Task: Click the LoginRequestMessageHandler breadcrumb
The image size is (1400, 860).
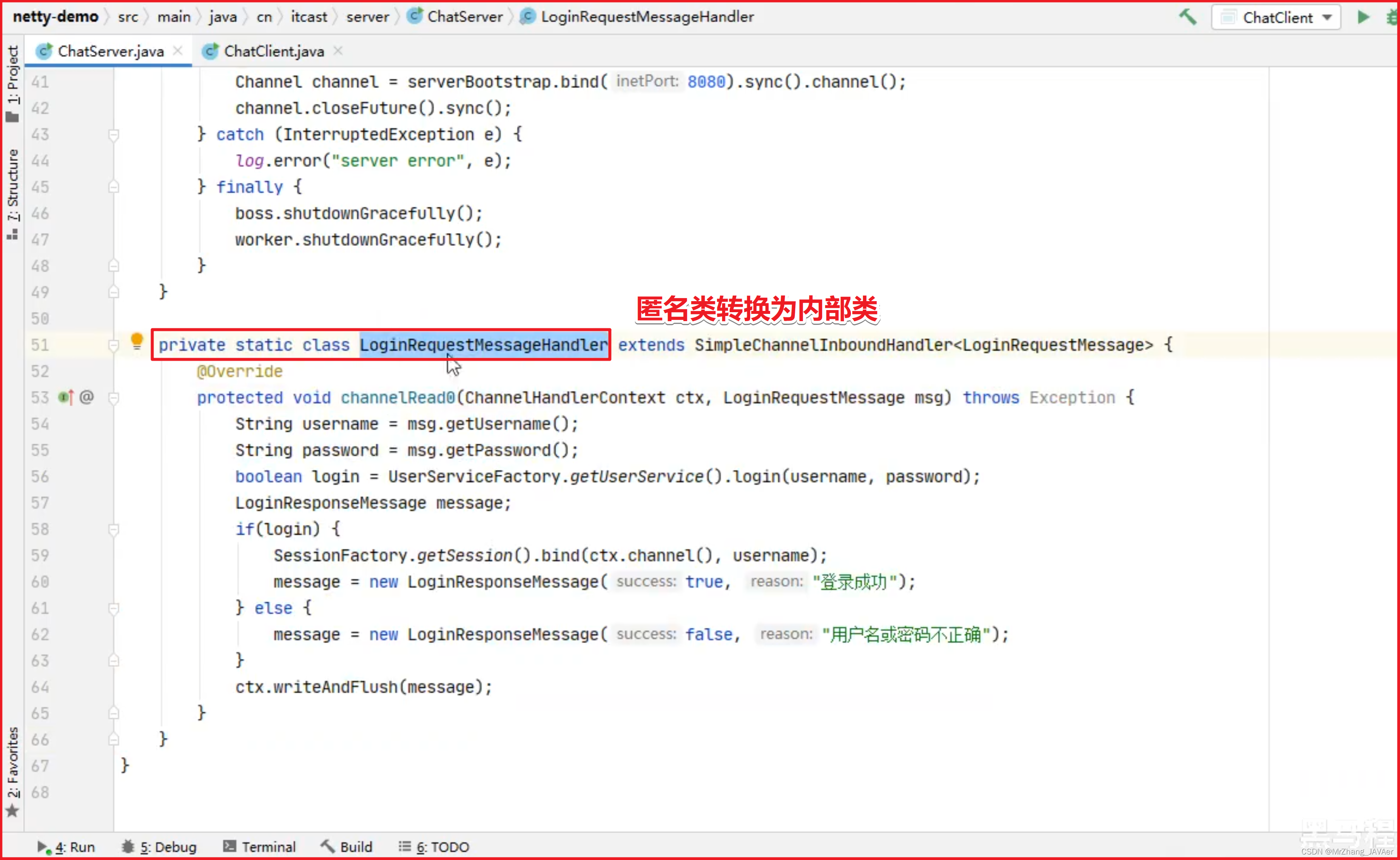Action: [638, 17]
